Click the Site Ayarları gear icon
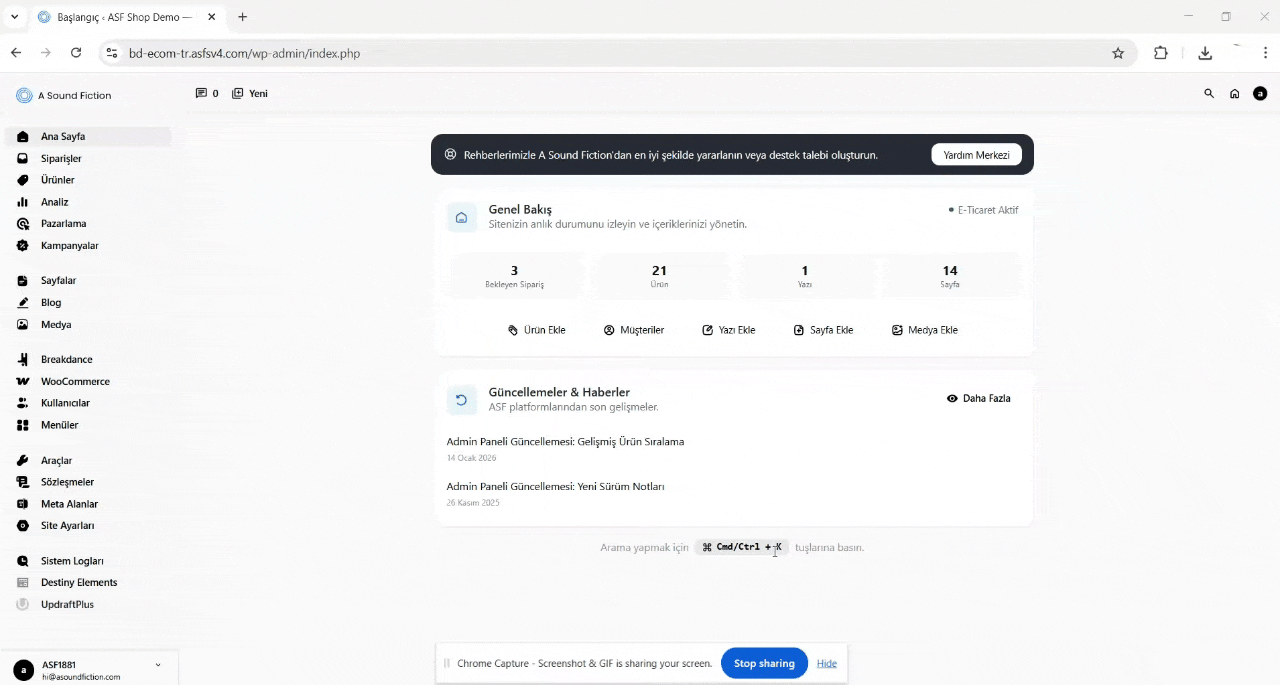Image resolution: width=1280 pixels, height=685 pixels. tap(22, 526)
